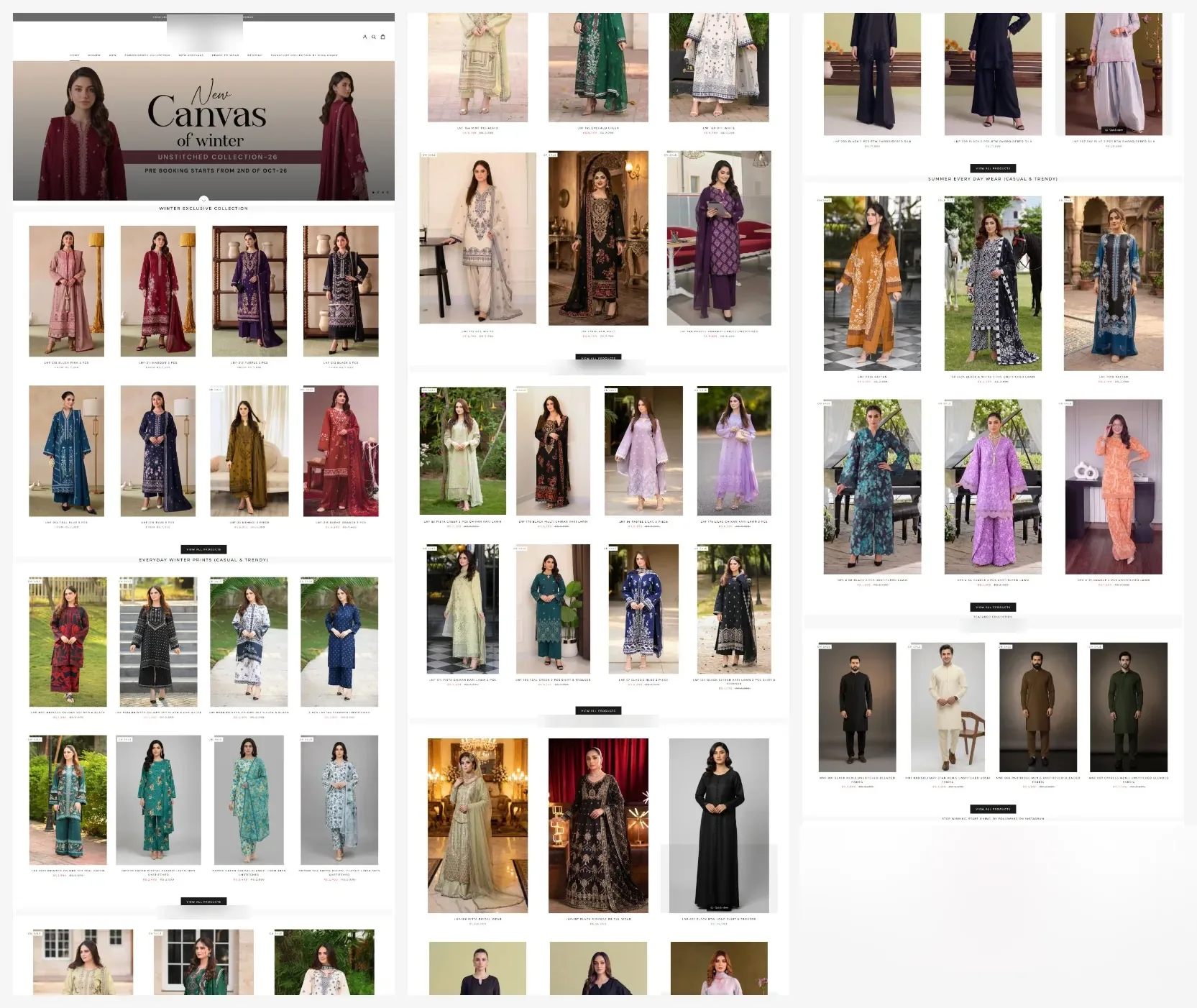Open the Home menu item
1197x1008 pixels.
point(75,55)
